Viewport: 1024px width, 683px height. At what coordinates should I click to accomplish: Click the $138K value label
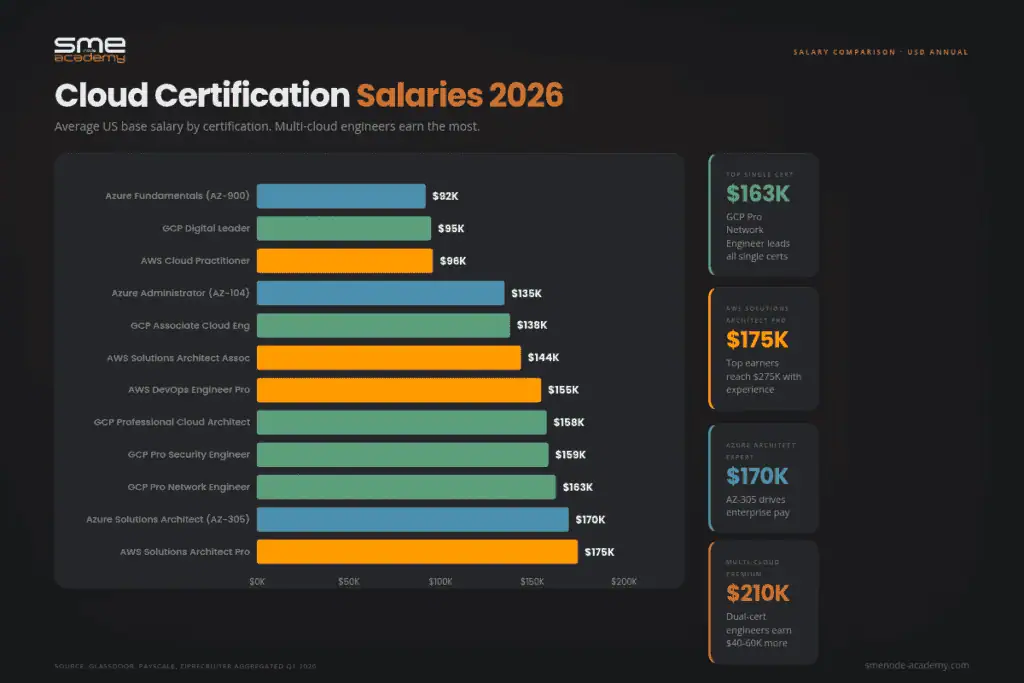click(x=532, y=325)
